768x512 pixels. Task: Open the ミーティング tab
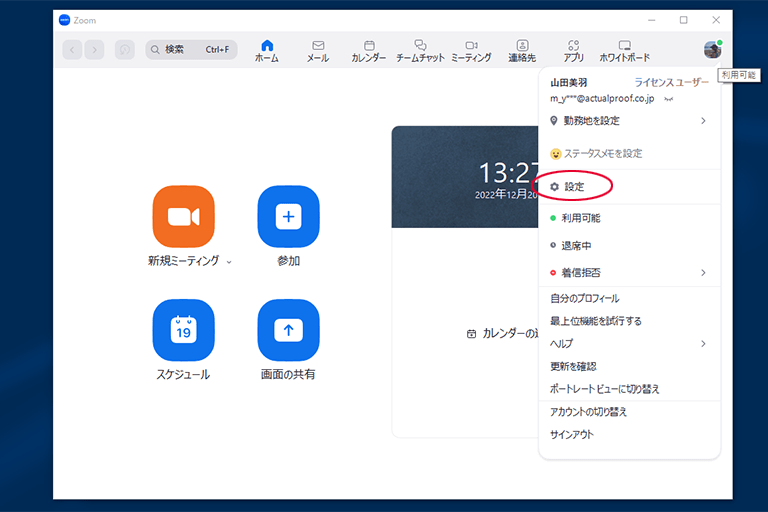click(471, 51)
